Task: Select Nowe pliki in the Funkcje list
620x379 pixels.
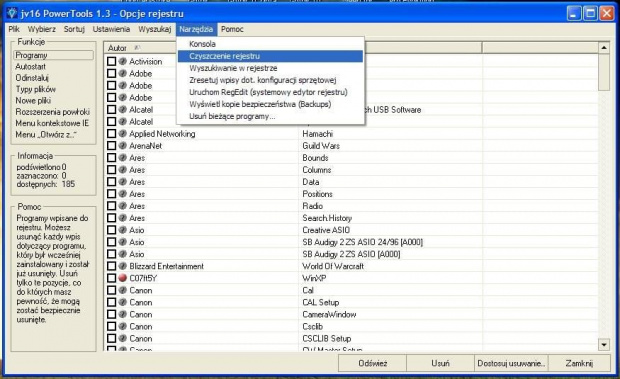Action: (33, 100)
